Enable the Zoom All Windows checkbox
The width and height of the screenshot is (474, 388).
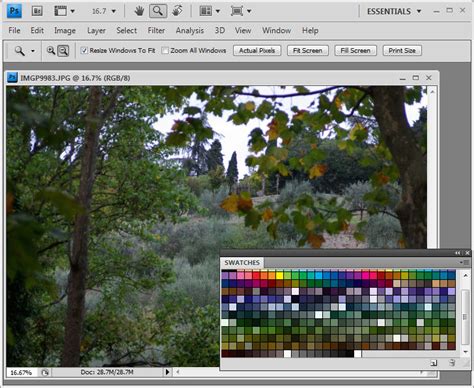(165, 51)
